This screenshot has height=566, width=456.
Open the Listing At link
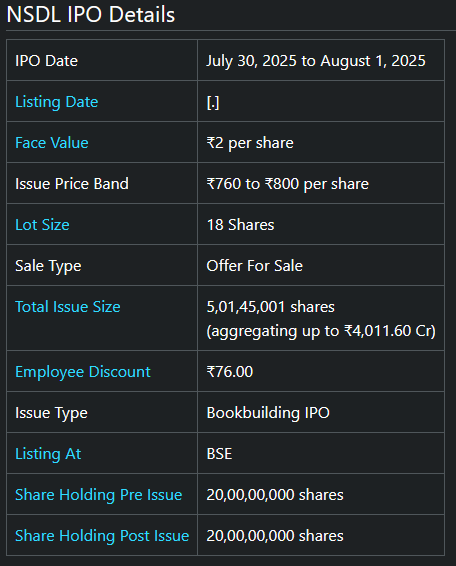[48, 454]
